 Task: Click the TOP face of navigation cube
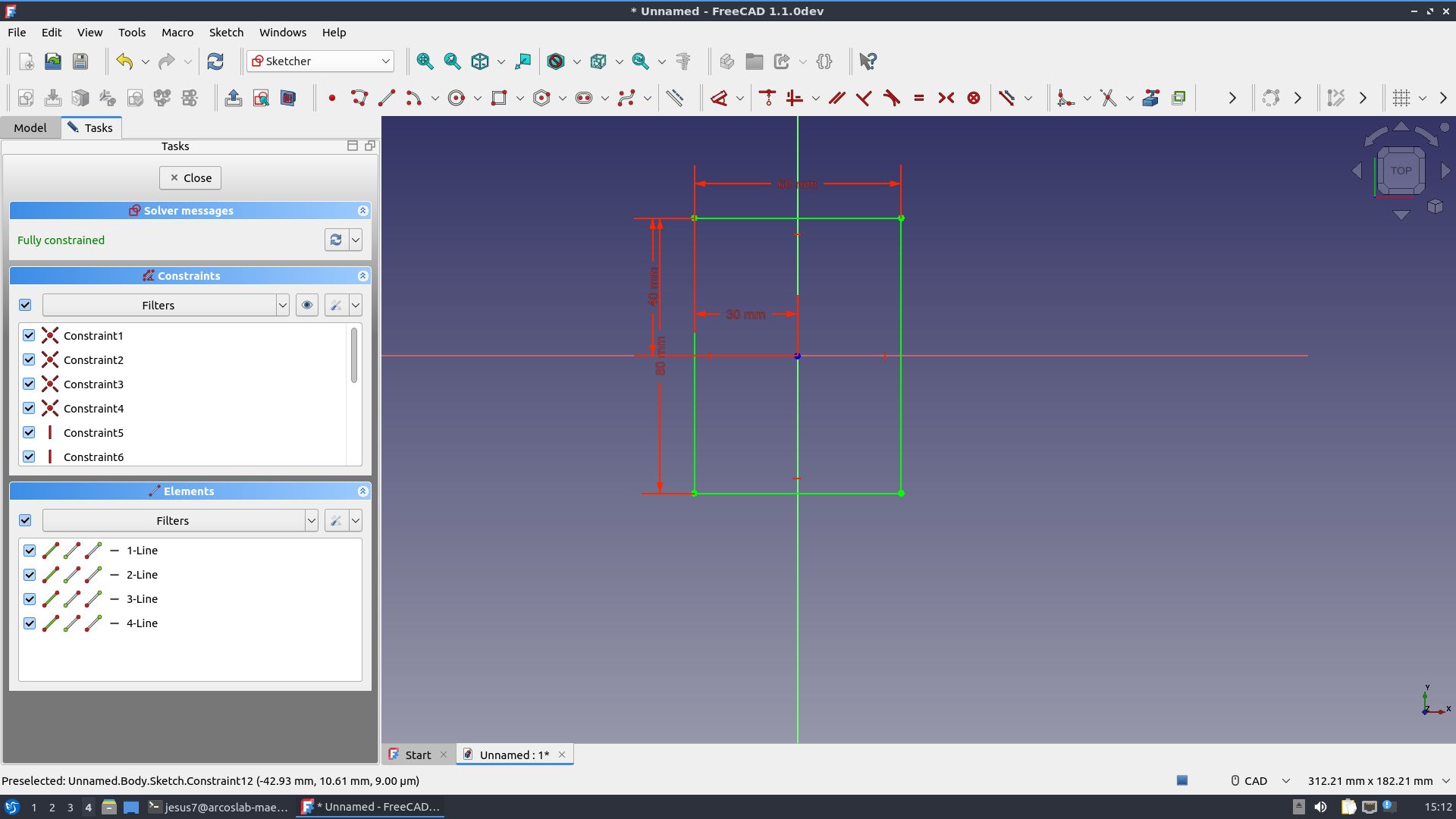(x=1401, y=171)
